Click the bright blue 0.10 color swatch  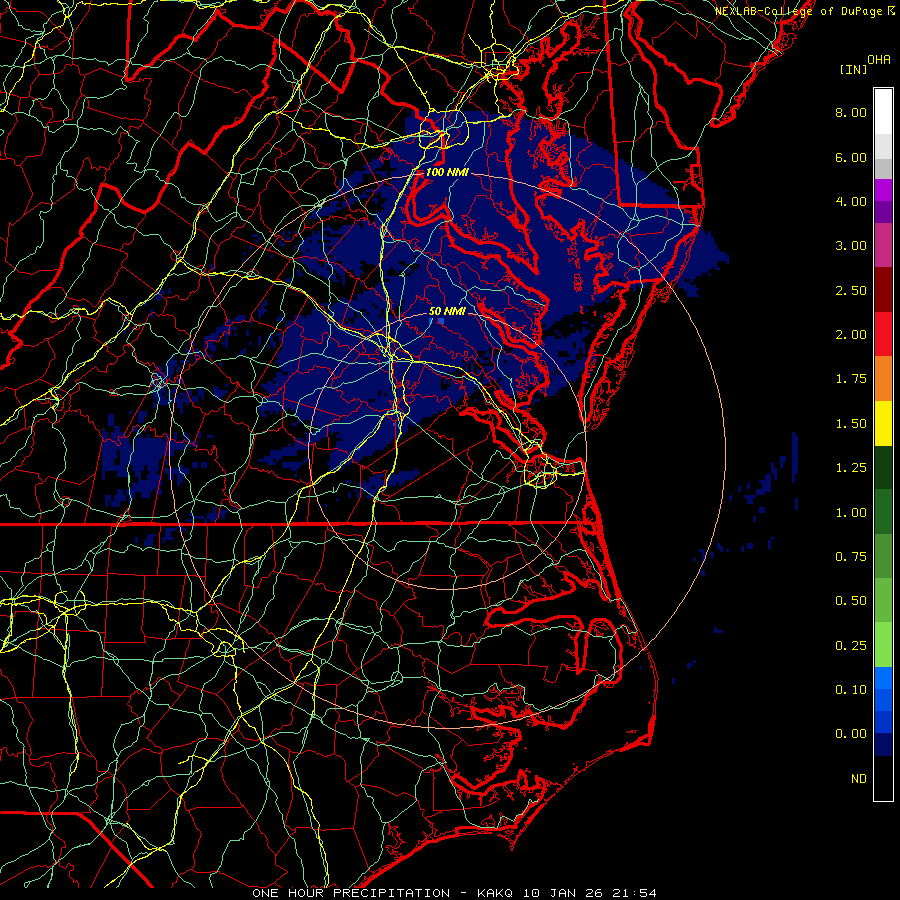(x=883, y=678)
